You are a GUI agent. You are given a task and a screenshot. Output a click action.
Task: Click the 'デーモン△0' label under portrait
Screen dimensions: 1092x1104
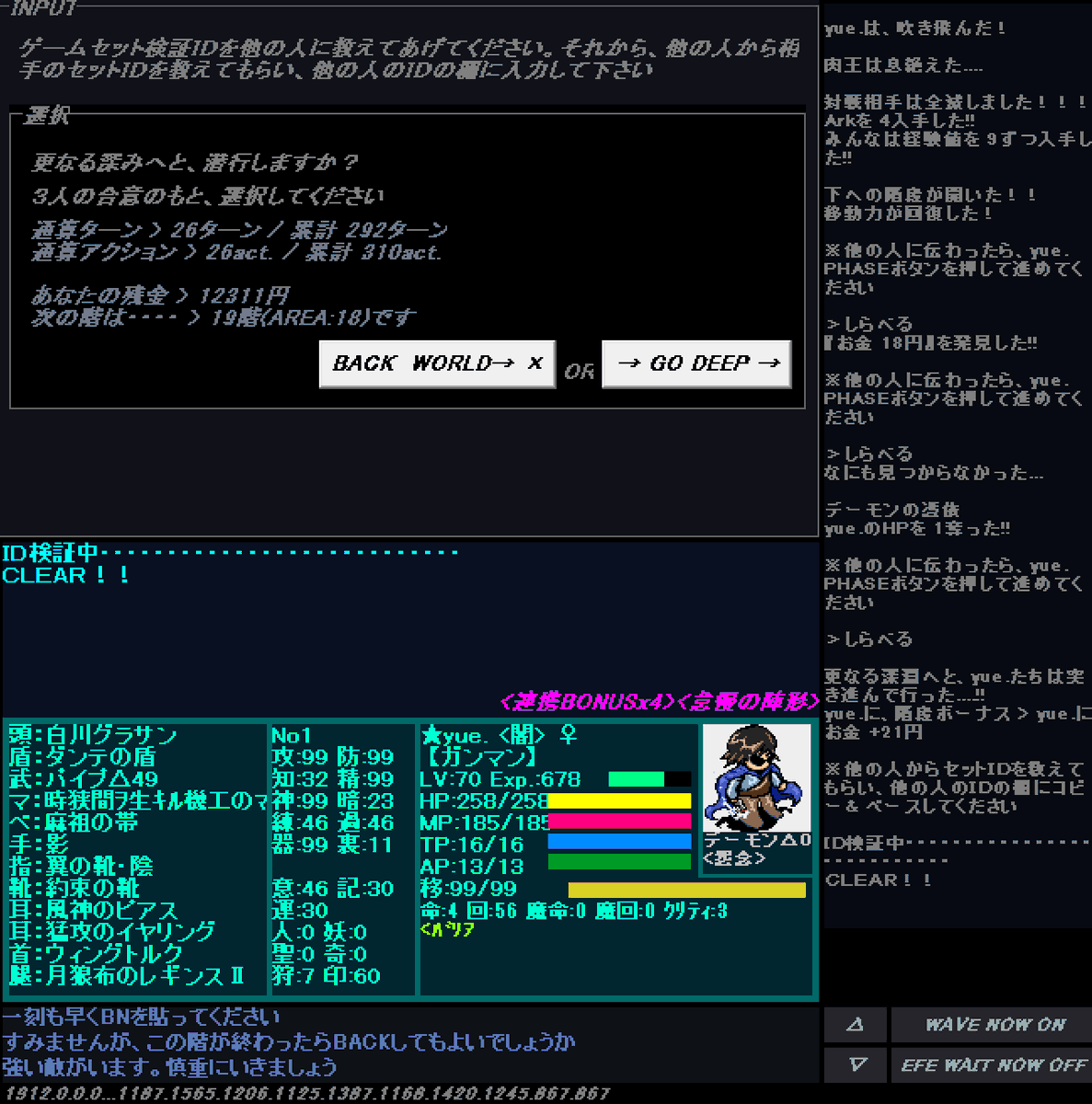[x=757, y=841]
